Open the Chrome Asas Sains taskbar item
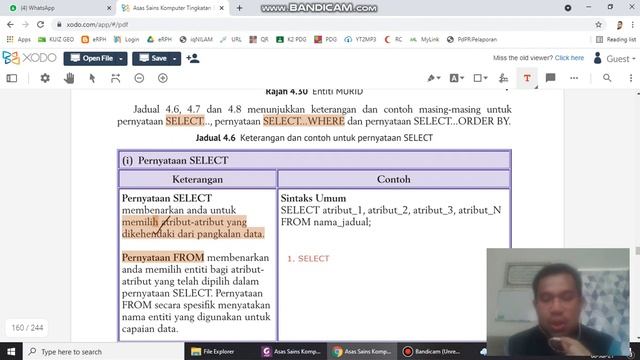The width and height of the screenshot is (640, 360). click(x=362, y=351)
